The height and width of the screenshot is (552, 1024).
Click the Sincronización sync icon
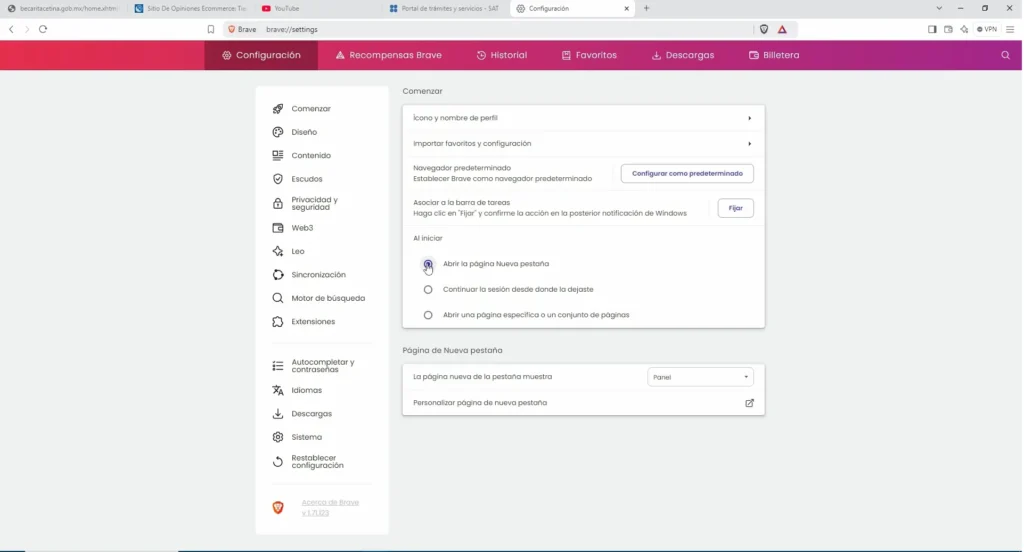pos(278,275)
